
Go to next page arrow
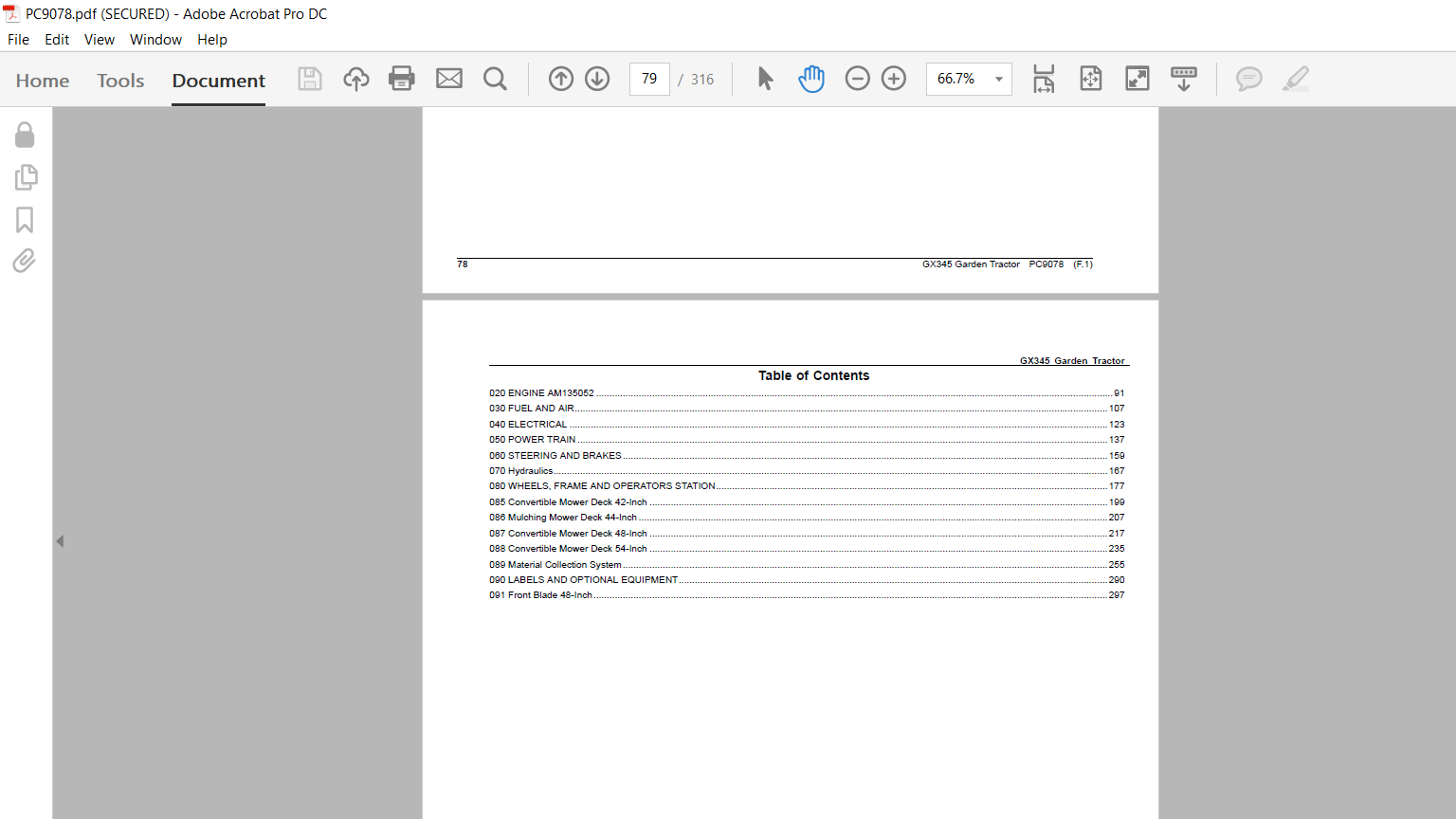click(x=597, y=79)
